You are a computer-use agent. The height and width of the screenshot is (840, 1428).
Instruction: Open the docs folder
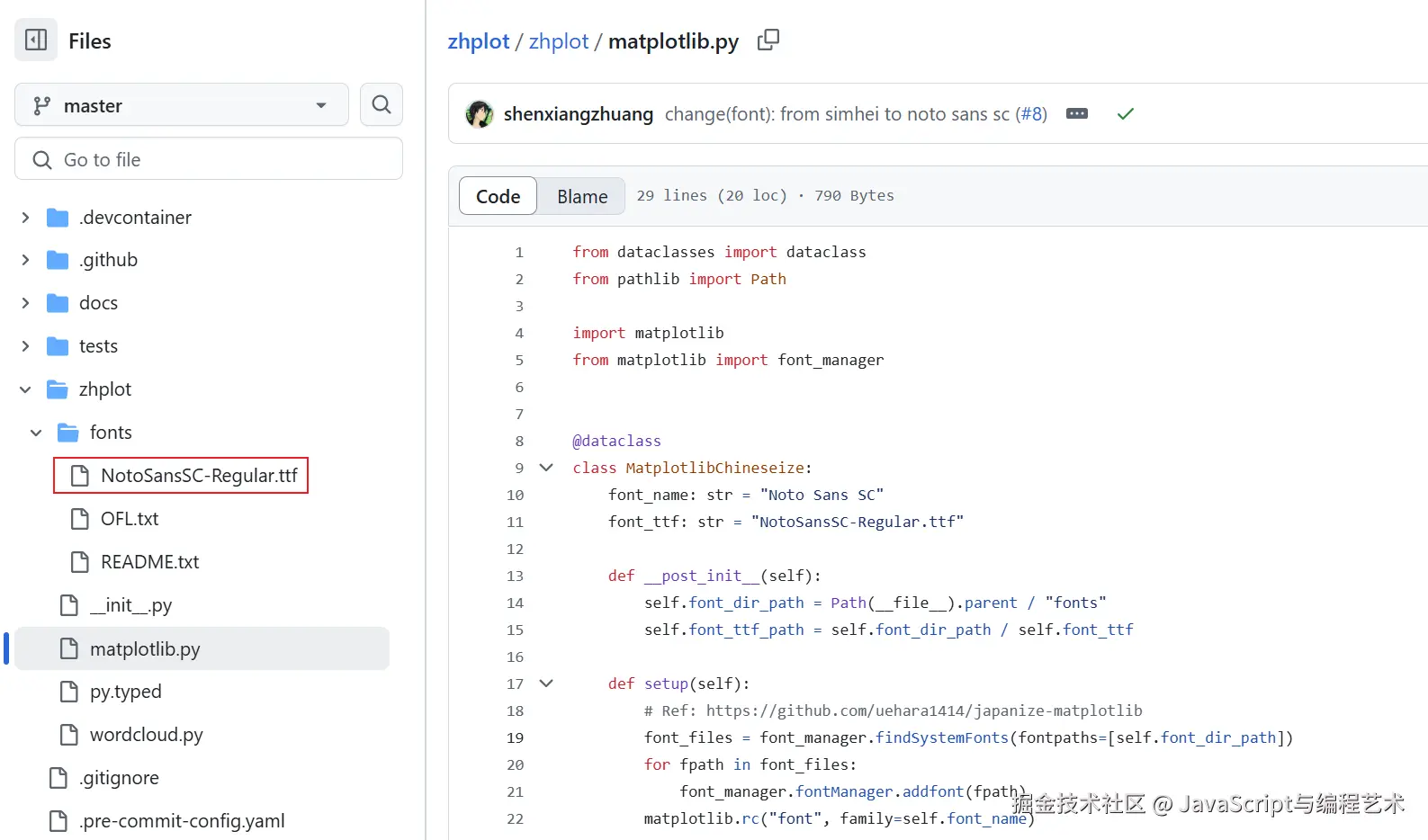(x=98, y=303)
